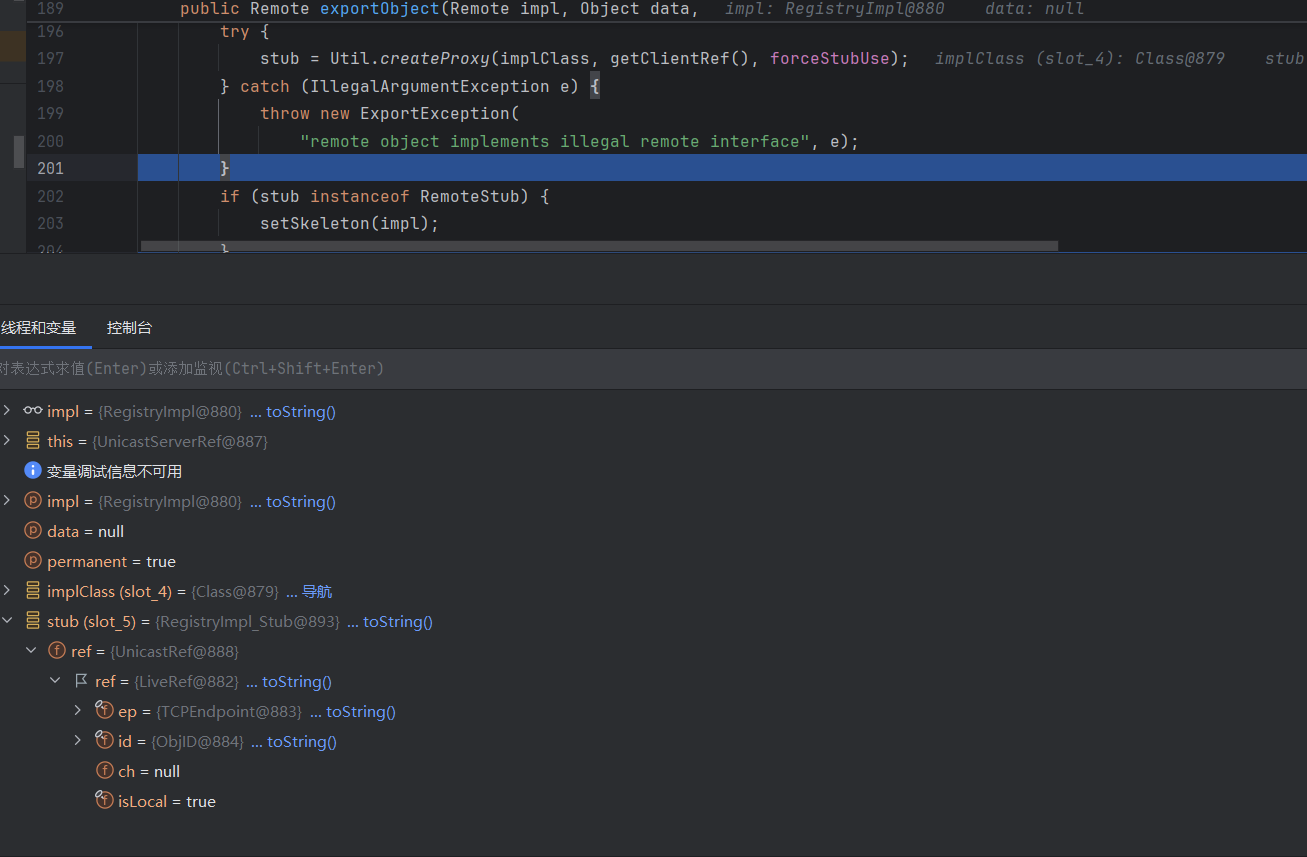The height and width of the screenshot is (857, 1307).
Task: Click the flag icon beside LiveRef@882
Action: click(x=81, y=681)
